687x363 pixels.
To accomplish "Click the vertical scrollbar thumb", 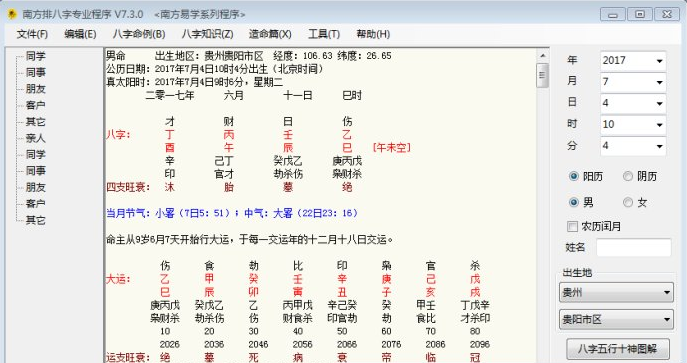I will coord(542,75).
